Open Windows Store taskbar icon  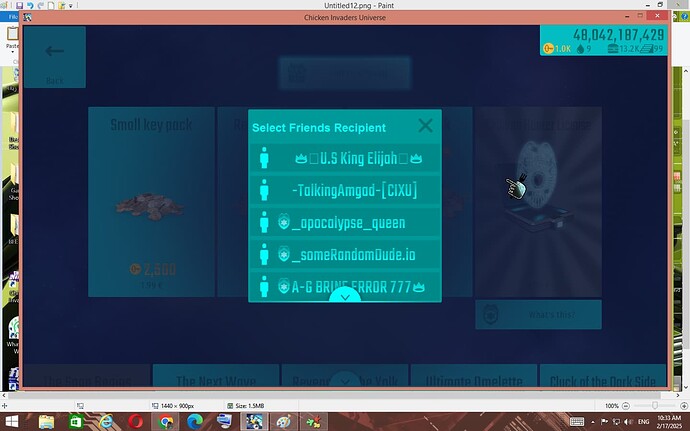click(76, 421)
